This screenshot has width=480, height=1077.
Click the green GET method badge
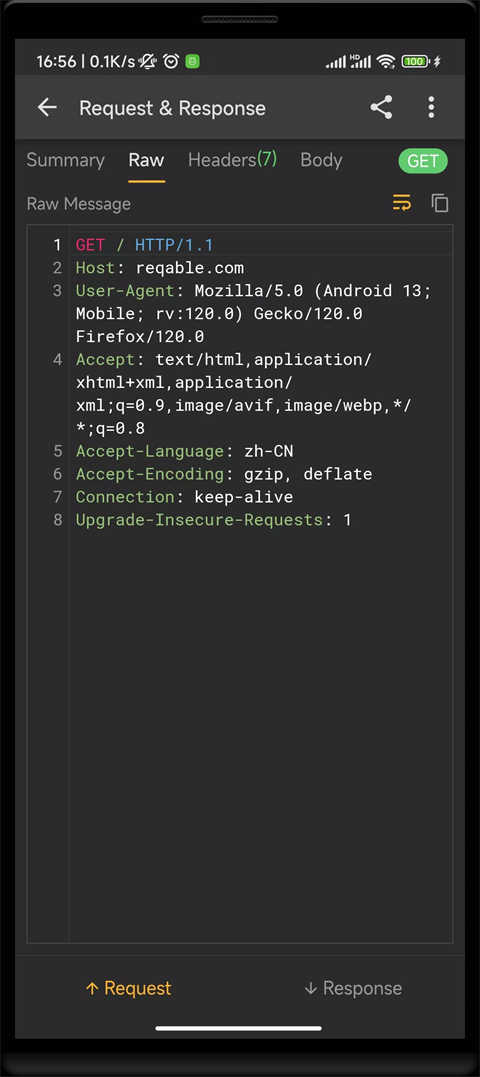pyautogui.click(x=423, y=161)
